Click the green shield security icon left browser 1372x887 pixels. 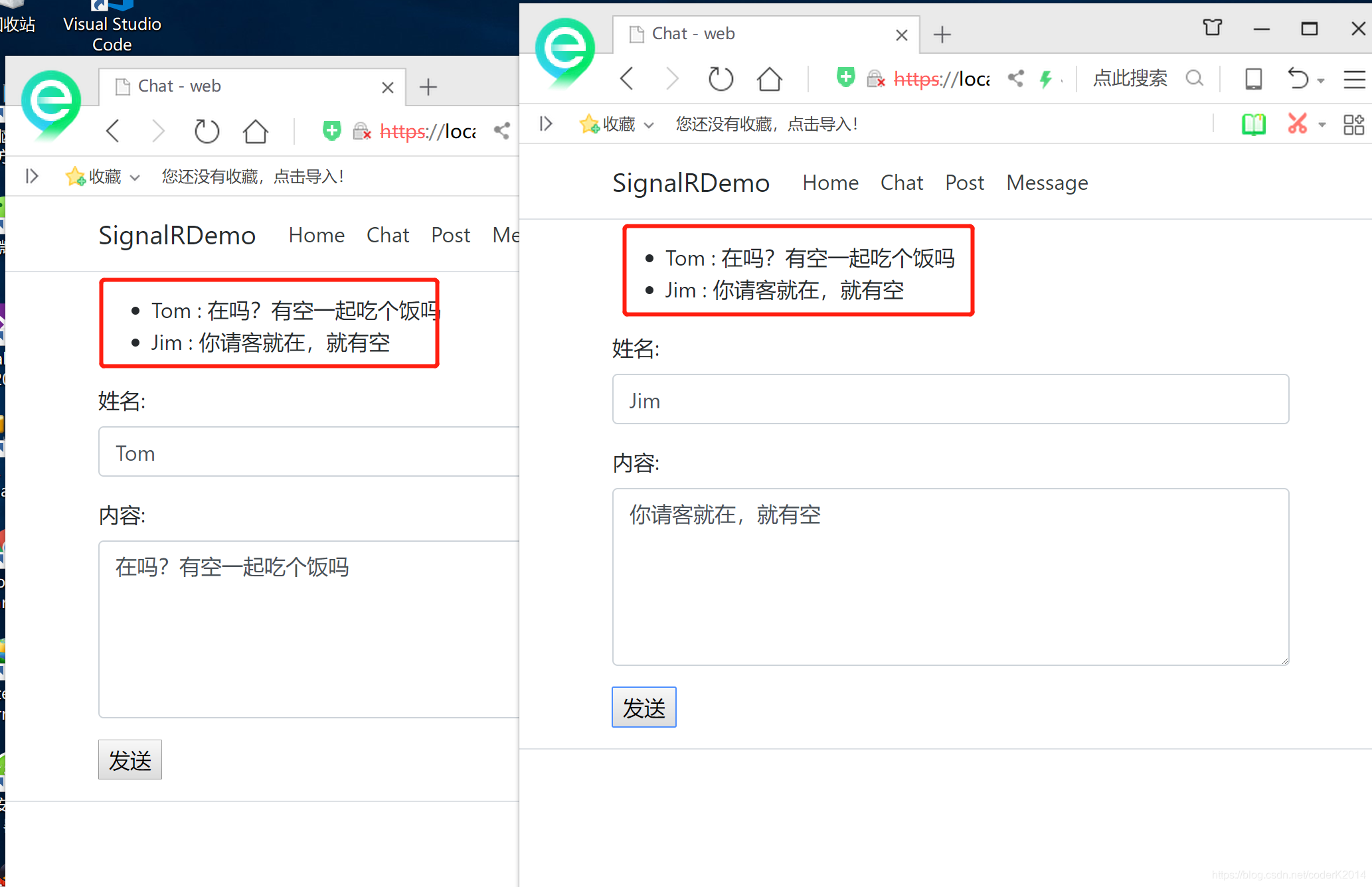coord(331,131)
